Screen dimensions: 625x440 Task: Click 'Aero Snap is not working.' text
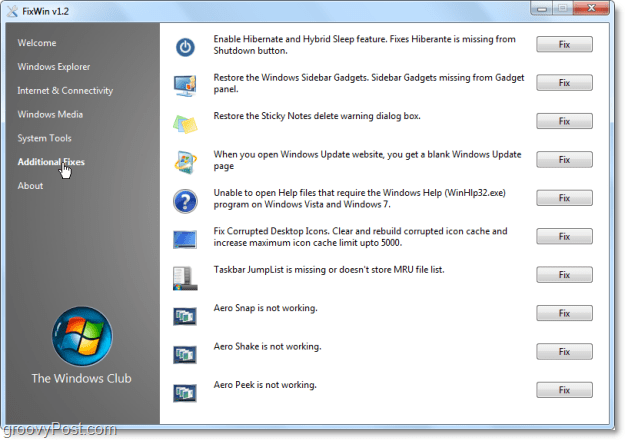click(265, 308)
